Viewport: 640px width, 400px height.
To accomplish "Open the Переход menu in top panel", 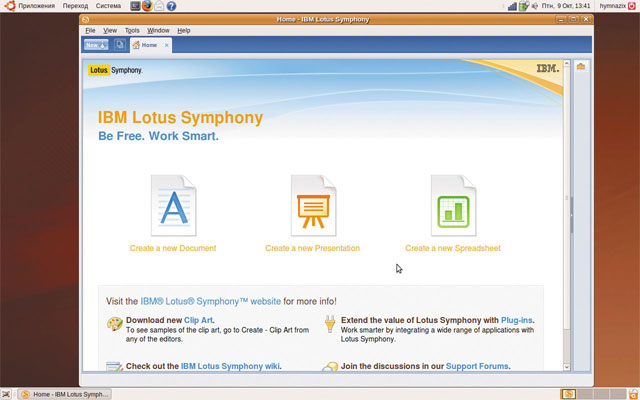I will tap(76, 6).
